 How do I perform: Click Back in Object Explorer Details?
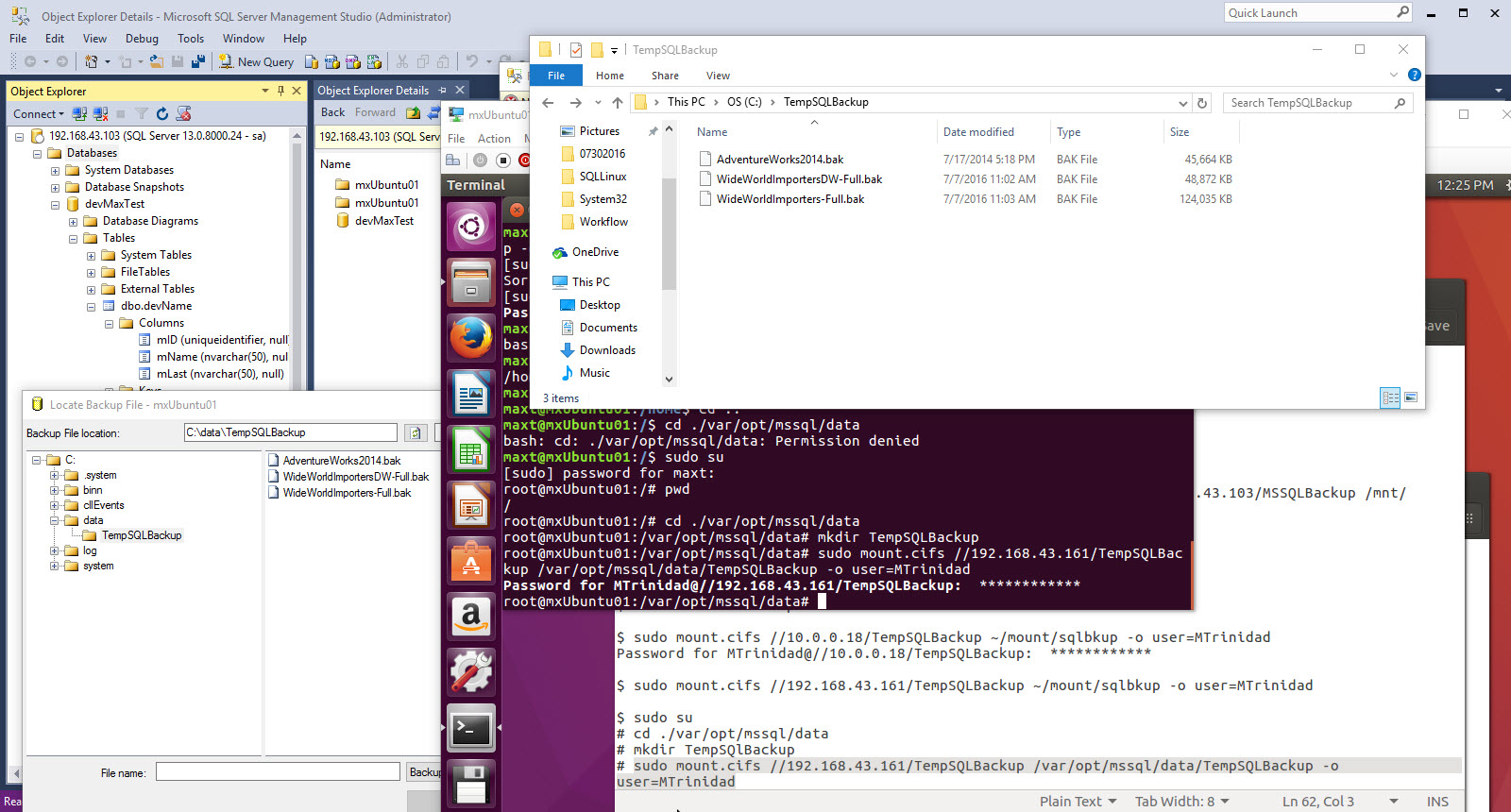[x=332, y=112]
